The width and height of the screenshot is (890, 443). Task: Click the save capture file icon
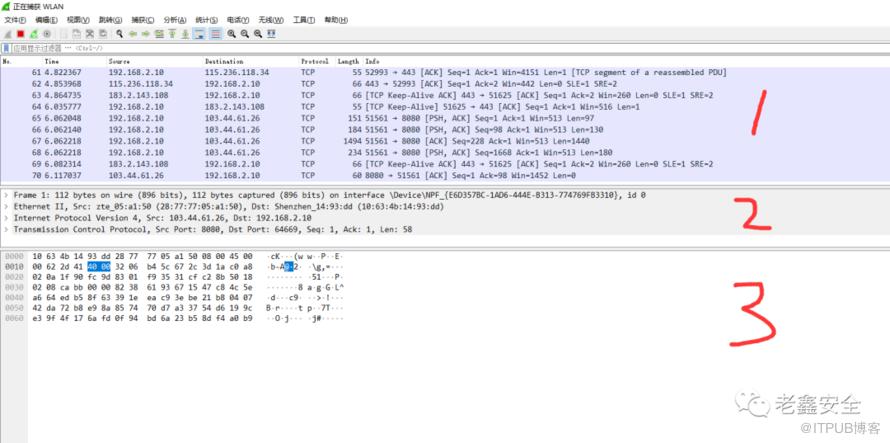click(x=76, y=34)
